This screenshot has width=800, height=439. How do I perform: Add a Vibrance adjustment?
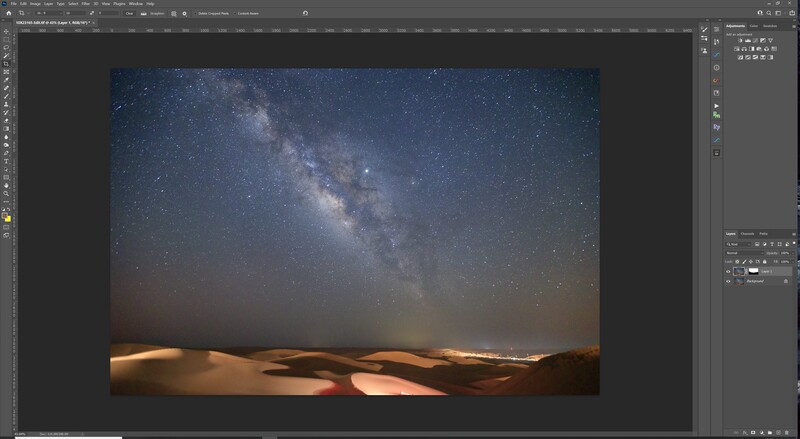tap(770, 40)
